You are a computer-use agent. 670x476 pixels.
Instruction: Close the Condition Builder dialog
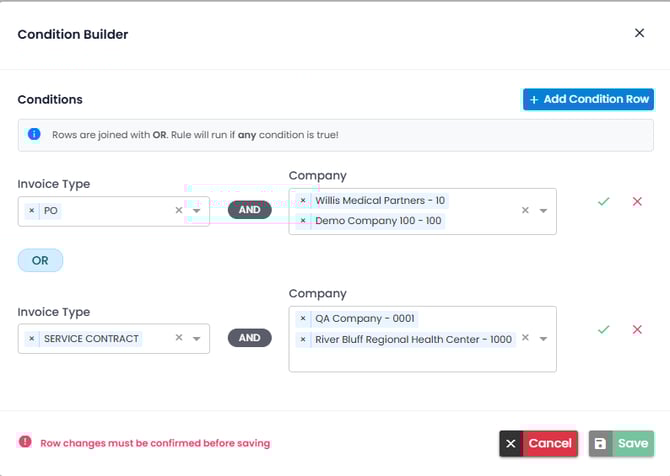[640, 33]
